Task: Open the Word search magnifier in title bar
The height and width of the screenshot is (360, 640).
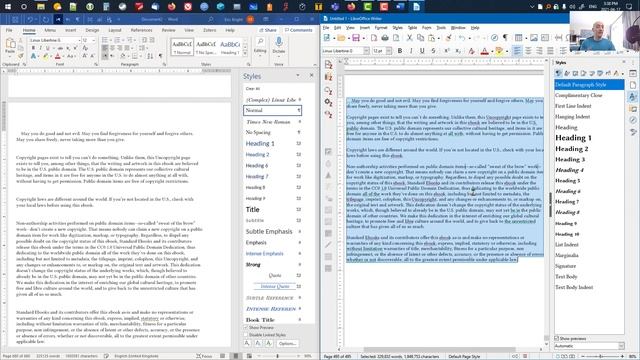Action: [x=211, y=19]
